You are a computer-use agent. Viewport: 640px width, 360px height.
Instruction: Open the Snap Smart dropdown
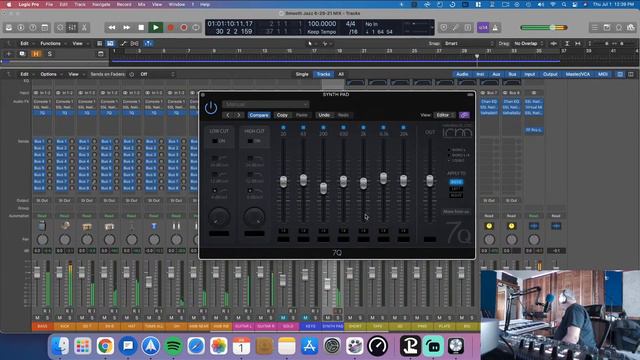pos(468,43)
